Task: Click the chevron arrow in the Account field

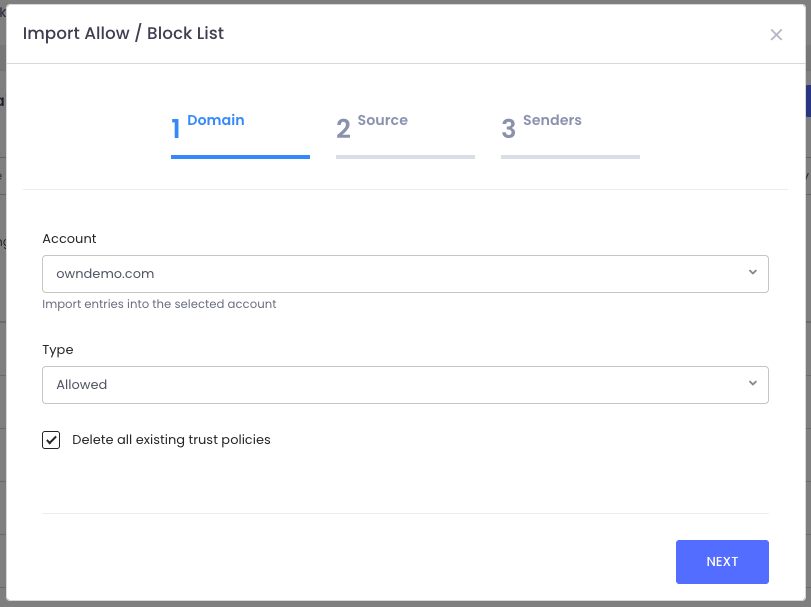Action: click(x=752, y=273)
